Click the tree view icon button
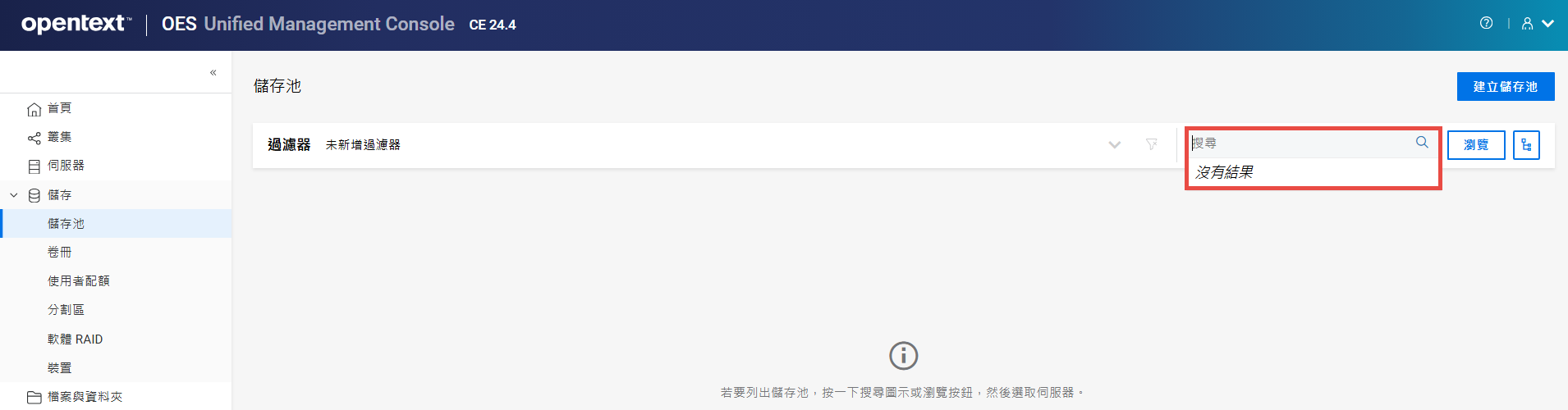 [1526, 145]
